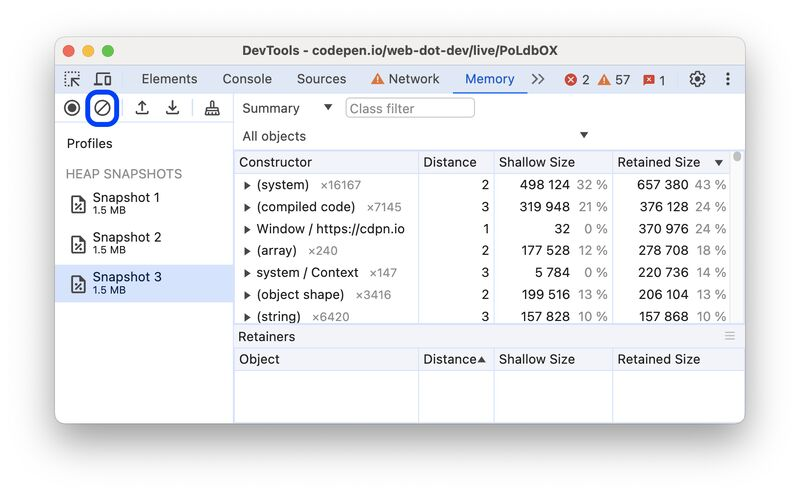The width and height of the screenshot is (800, 496).
Task: Expand the Window / https://cdpn.io row
Action: (247, 229)
